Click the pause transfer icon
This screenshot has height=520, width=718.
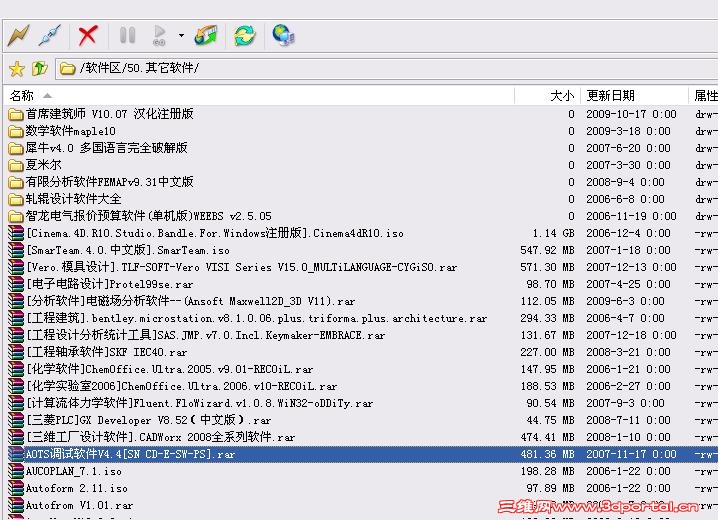coord(127,35)
